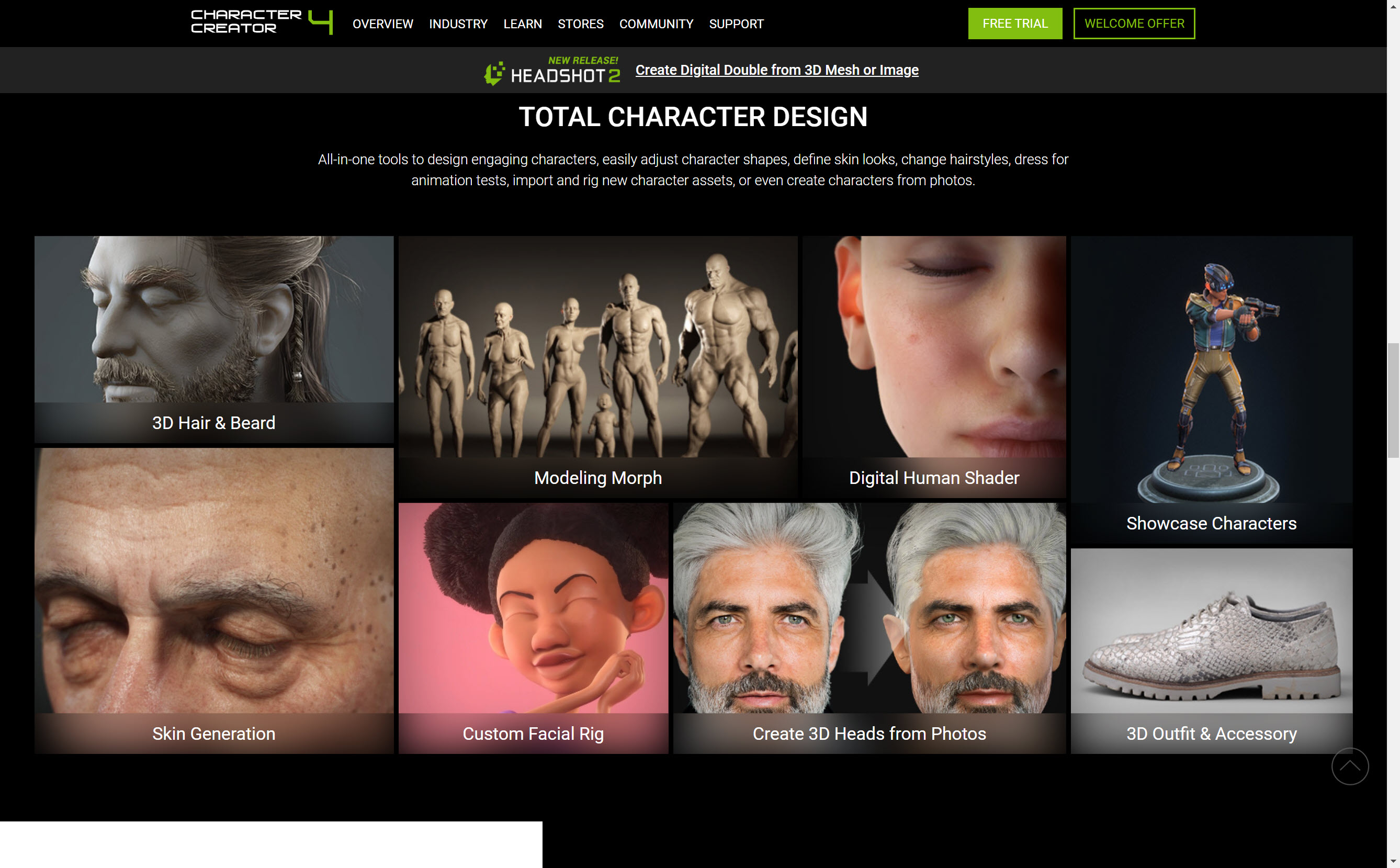Click scrollbar up arrow at top
The height and width of the screenshot is (868, 1400).
tap(1393, 6)
